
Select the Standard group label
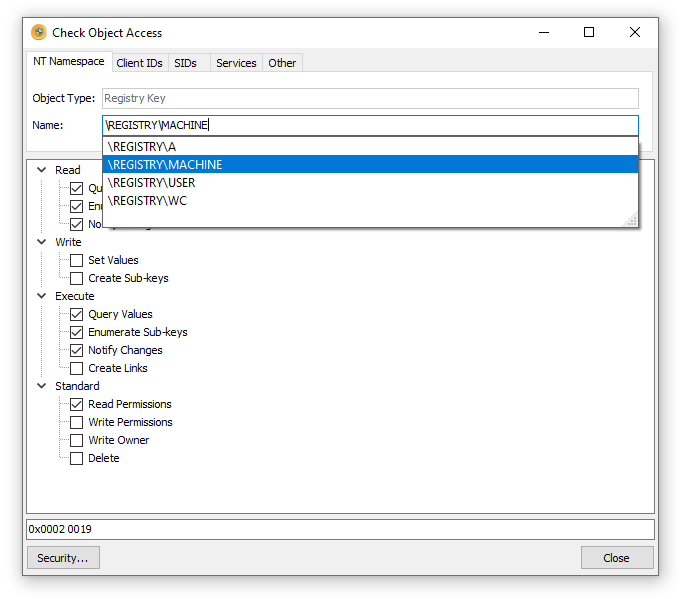point(77,386)
